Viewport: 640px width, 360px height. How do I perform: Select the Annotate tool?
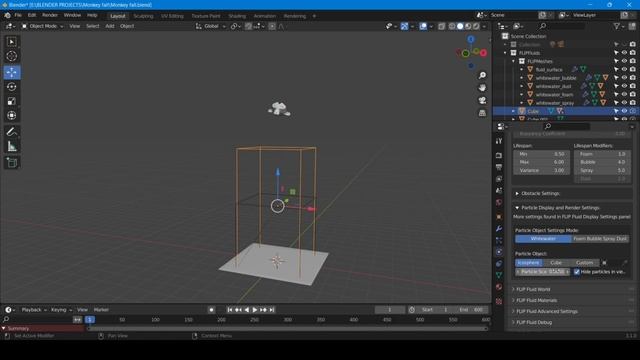[12, 131]
